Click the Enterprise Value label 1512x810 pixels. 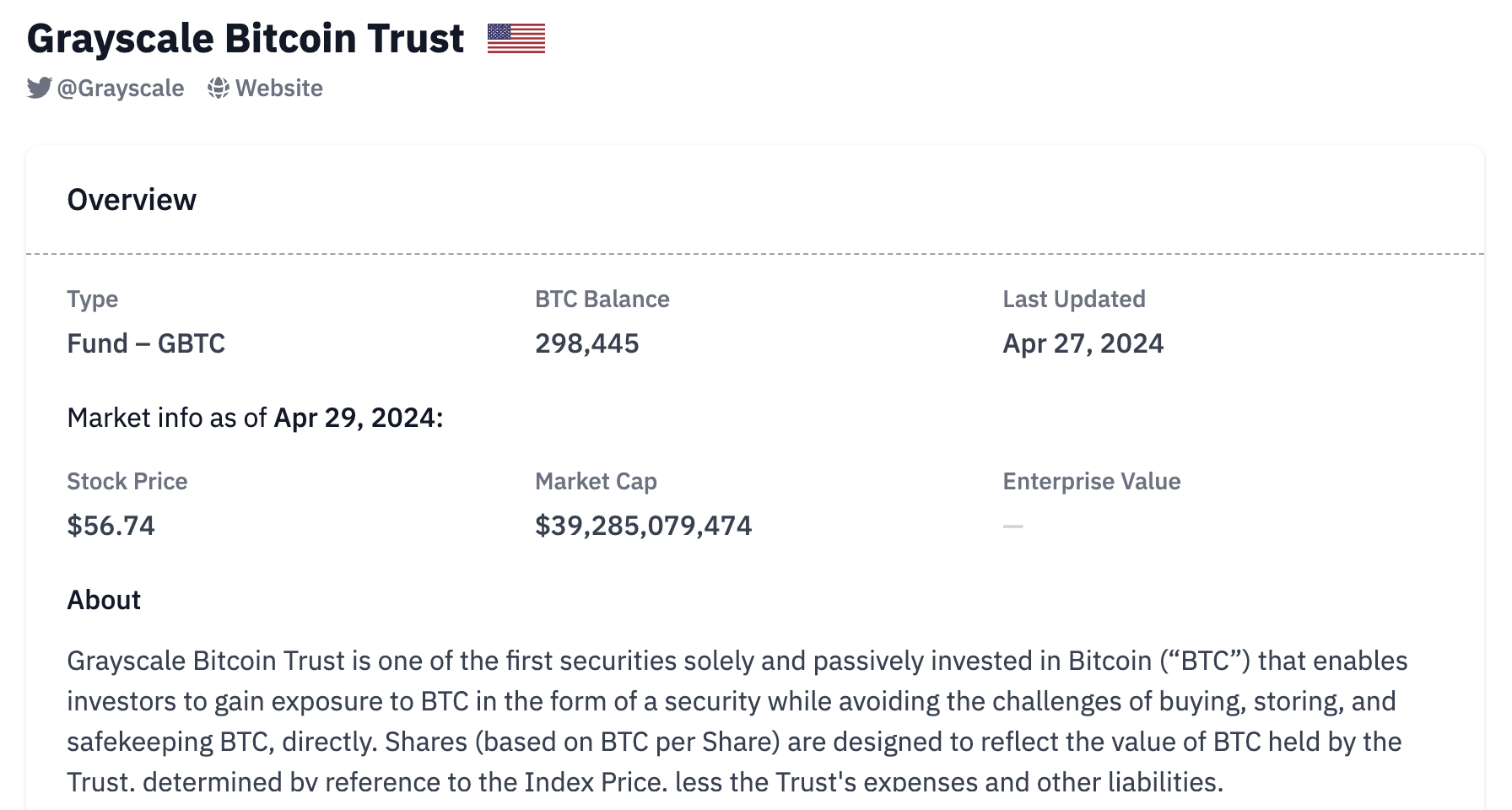point(1091,482)
